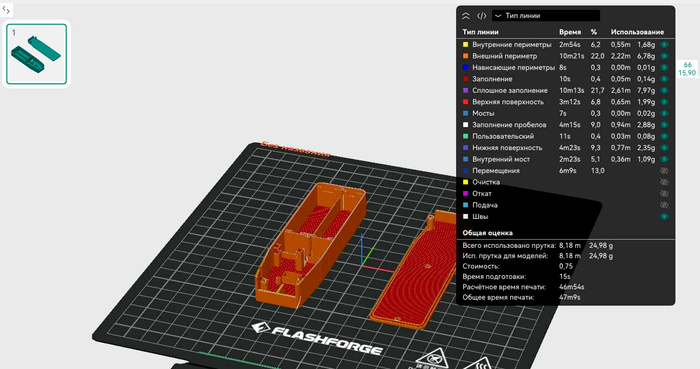Select plate 1 thumbnail
This screenshot has width=700, height=369.
37,54
